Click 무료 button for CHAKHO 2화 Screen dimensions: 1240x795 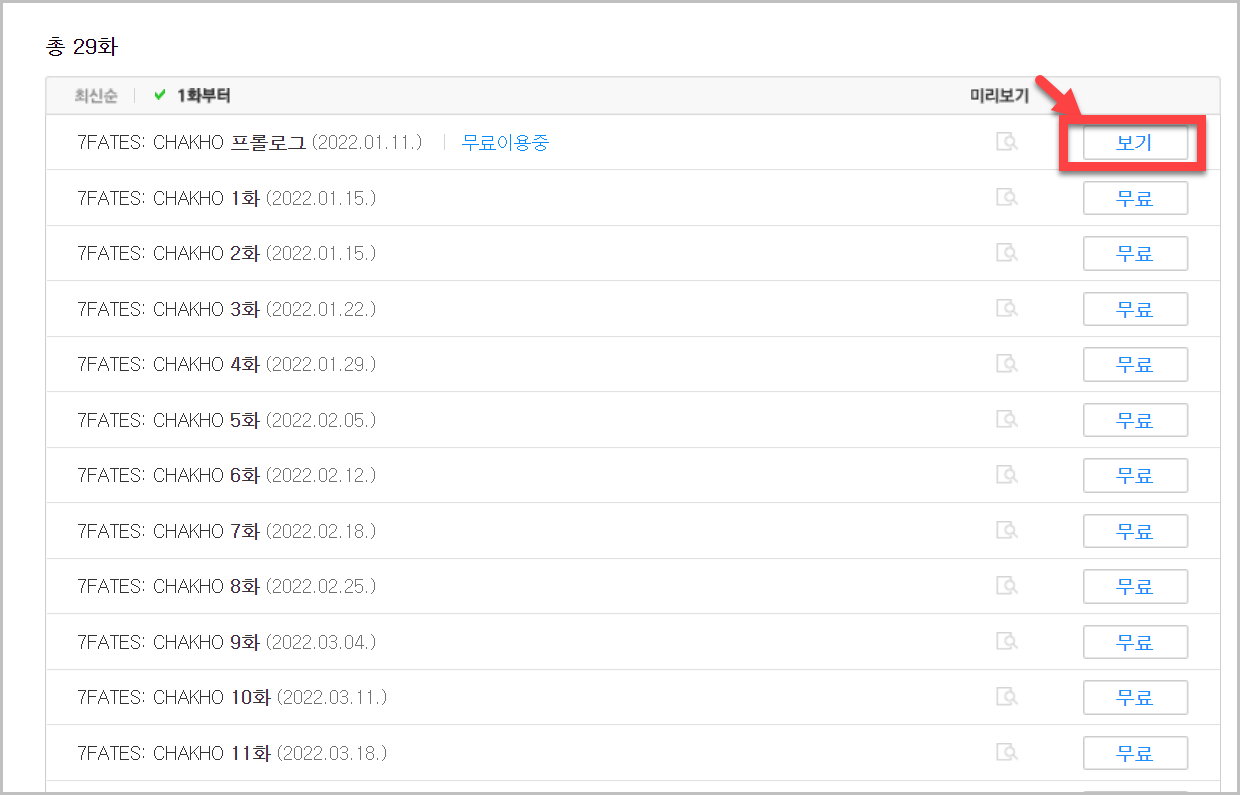tap(1135, 254)
